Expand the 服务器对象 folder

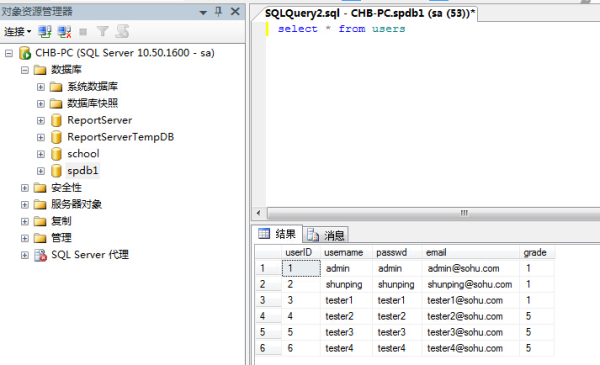click(x=25, y=205)
